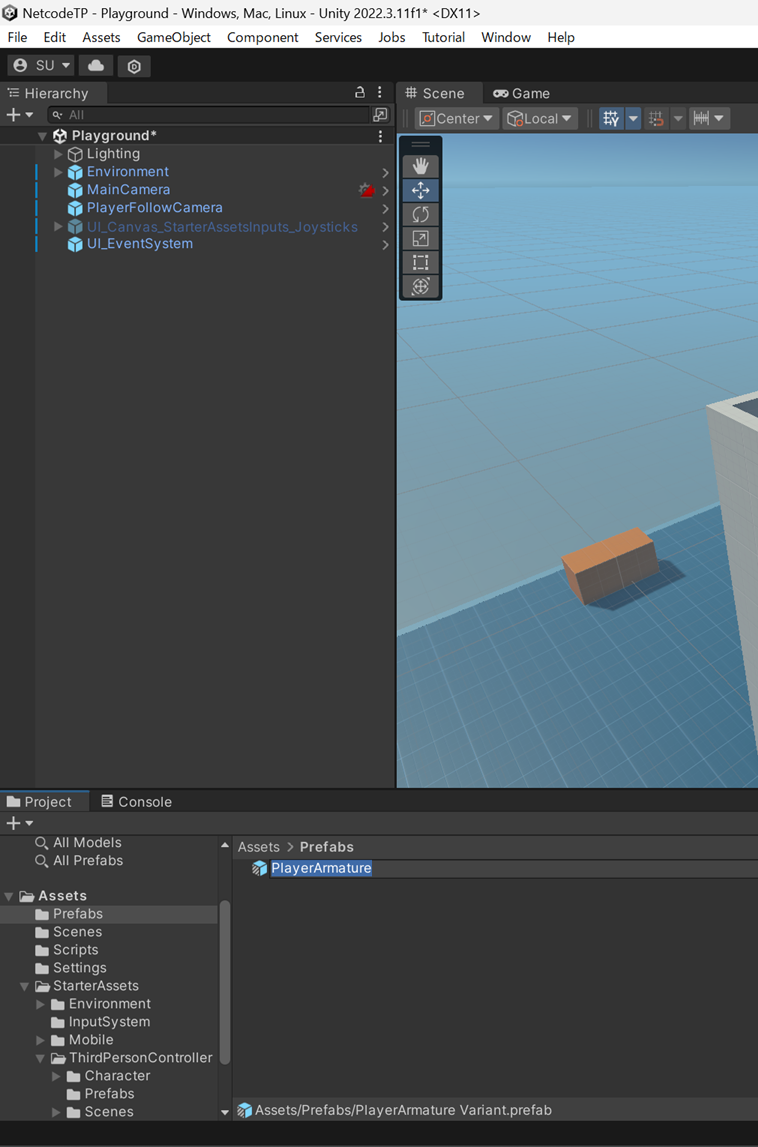Screen dimensions: 758x1147
Task: Select the Hand (View) tool
Action: click(x=420, y=166)
